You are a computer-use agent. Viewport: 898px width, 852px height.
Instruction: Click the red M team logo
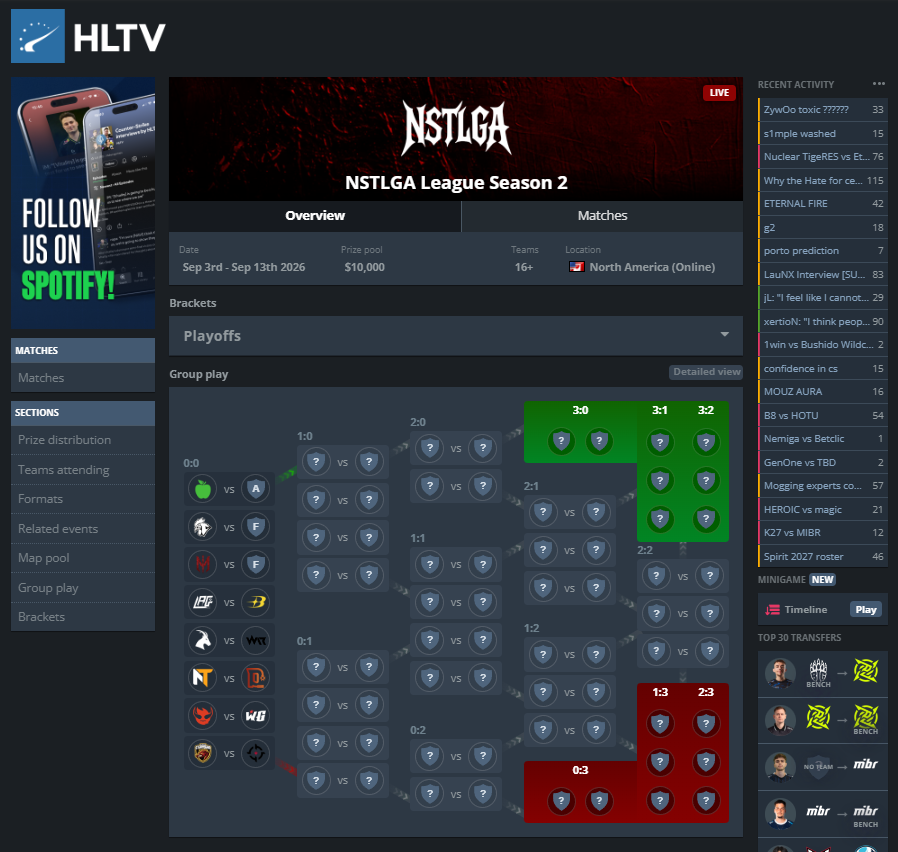coord(203,565)
